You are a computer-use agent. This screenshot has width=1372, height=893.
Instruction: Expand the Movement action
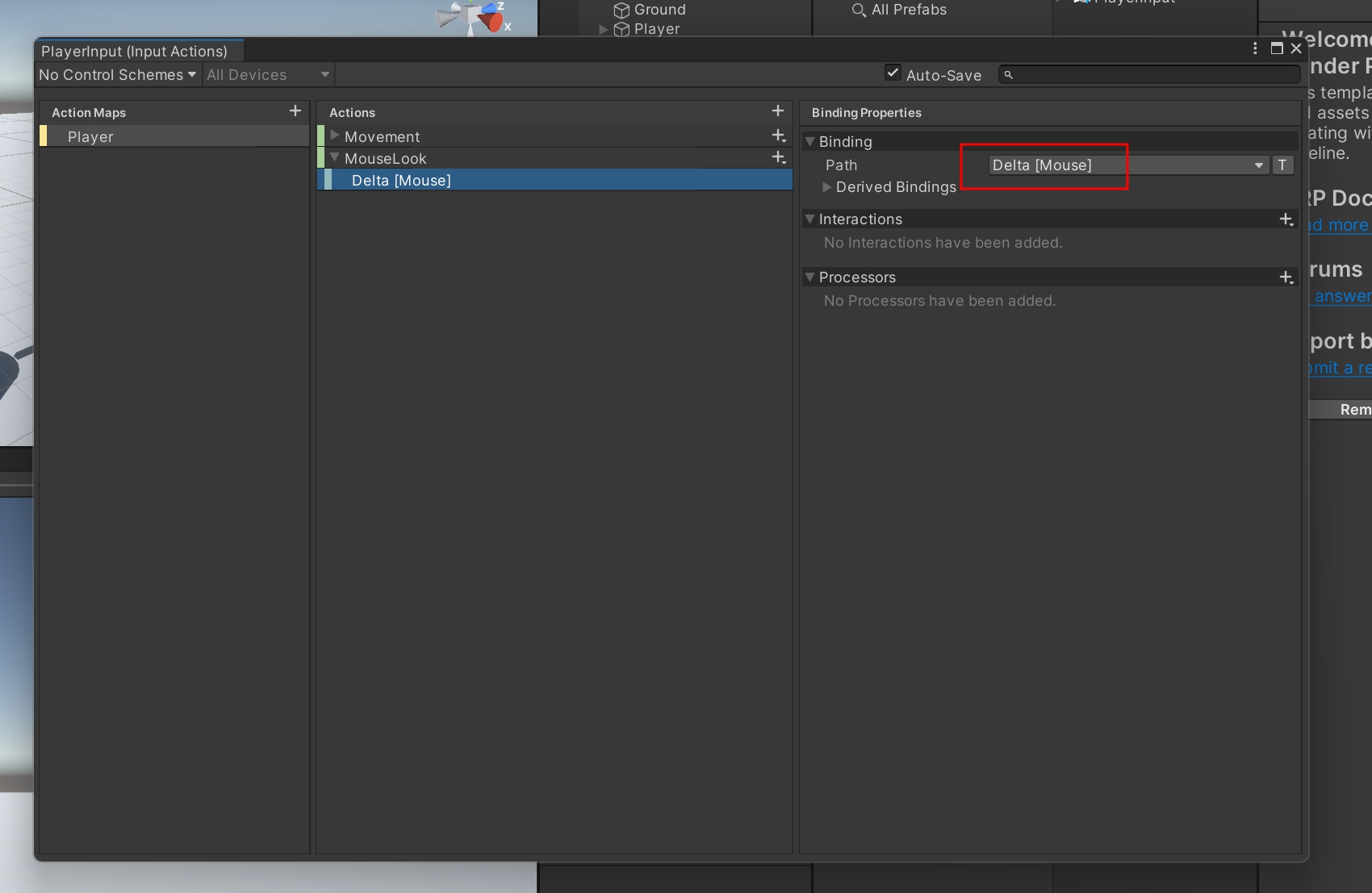(335, 136)
